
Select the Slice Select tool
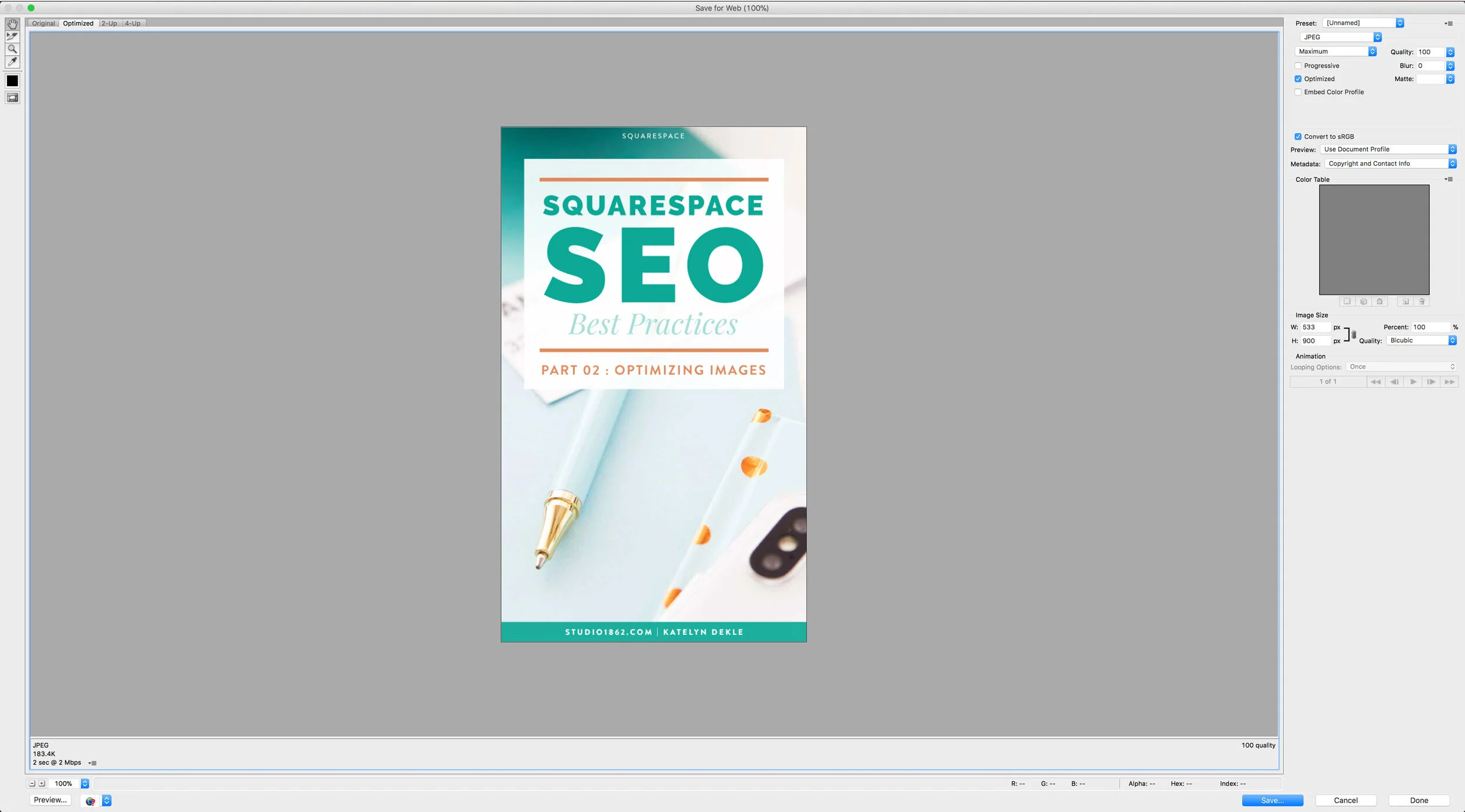(x=12, y=36)
